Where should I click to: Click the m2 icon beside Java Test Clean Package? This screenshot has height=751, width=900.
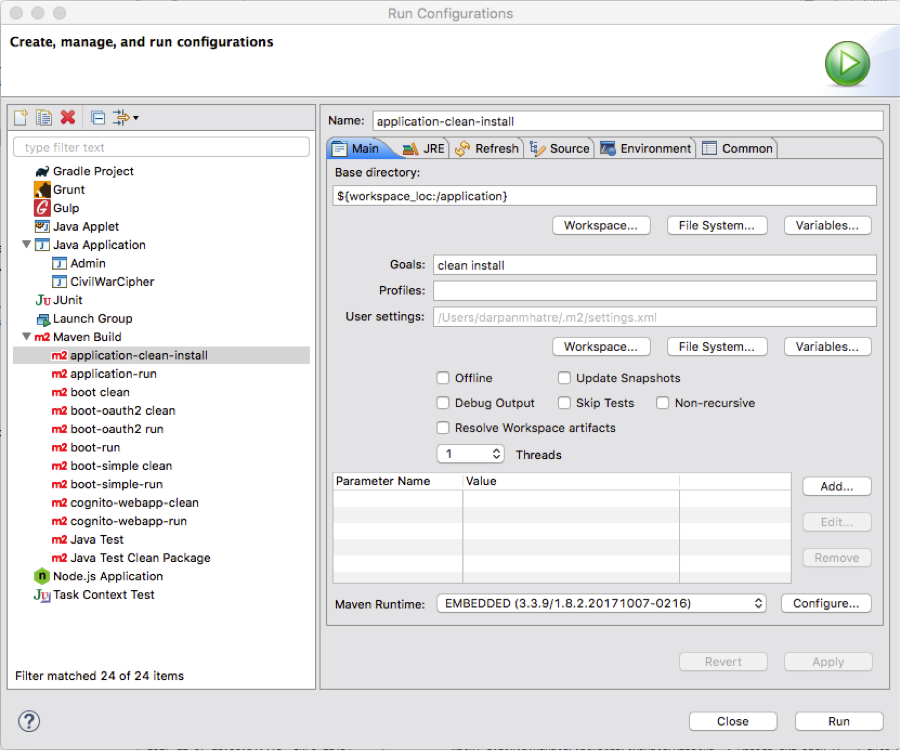tap(60, 558)
